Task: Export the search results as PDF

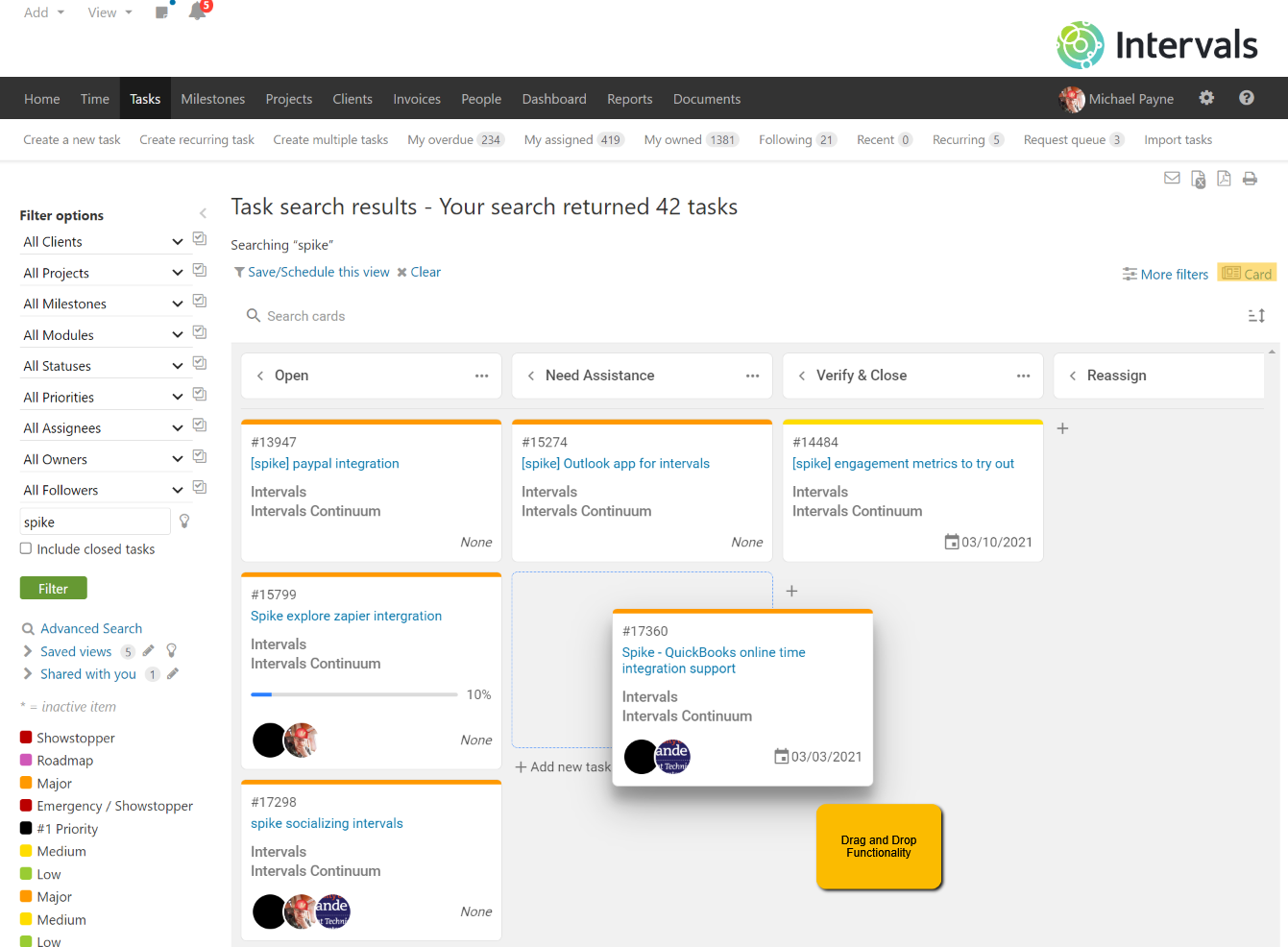Action: click(1224, 179)
